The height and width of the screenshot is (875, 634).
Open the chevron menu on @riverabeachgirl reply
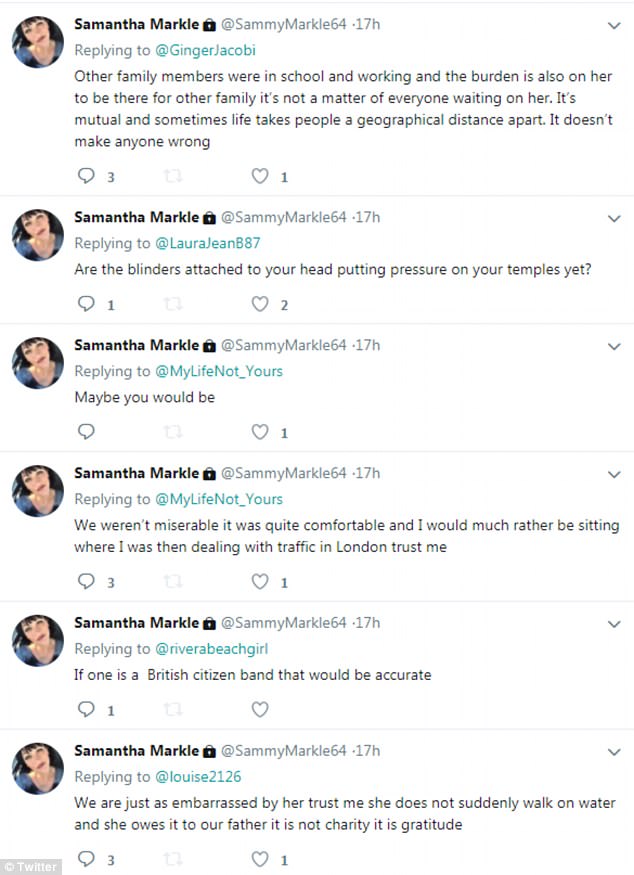pyautogui.click(x=614, y=624)
